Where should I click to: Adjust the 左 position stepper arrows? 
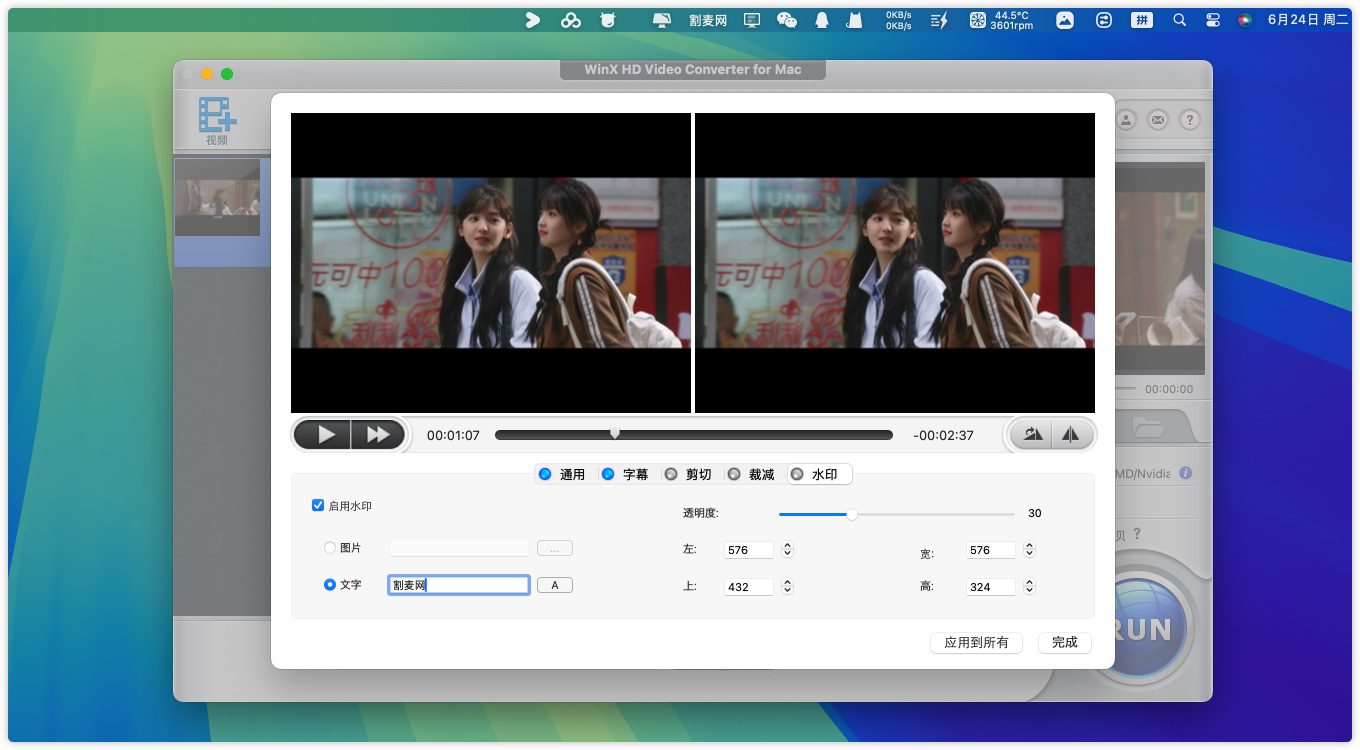coord(787,550)
